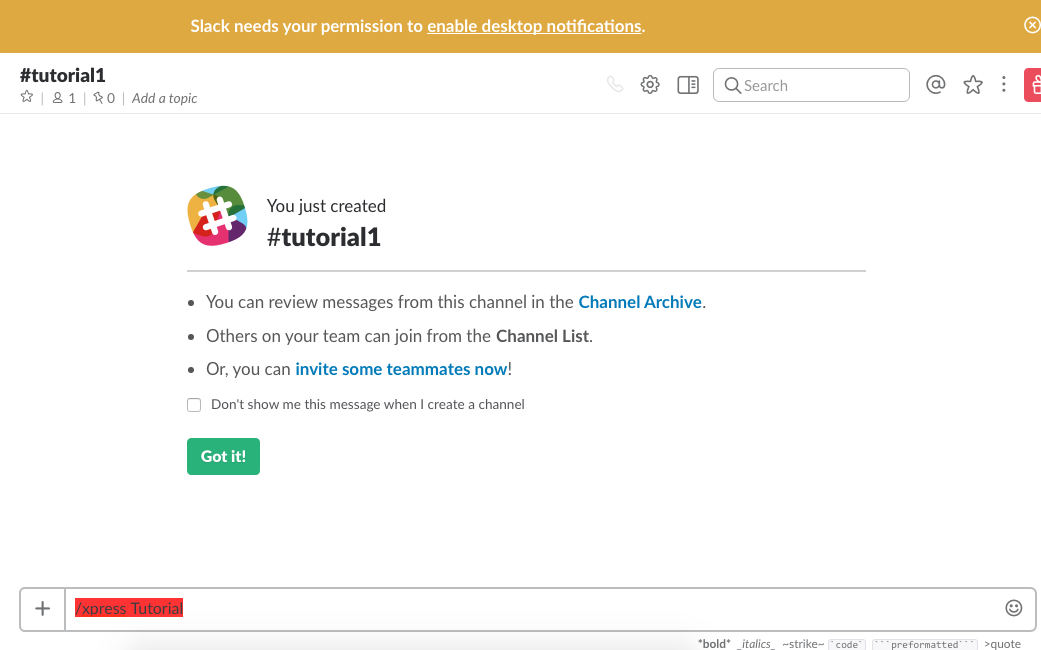Click the `code` formatting hint
Viewport: 1041px width, 650px height.
click(846, 644)
